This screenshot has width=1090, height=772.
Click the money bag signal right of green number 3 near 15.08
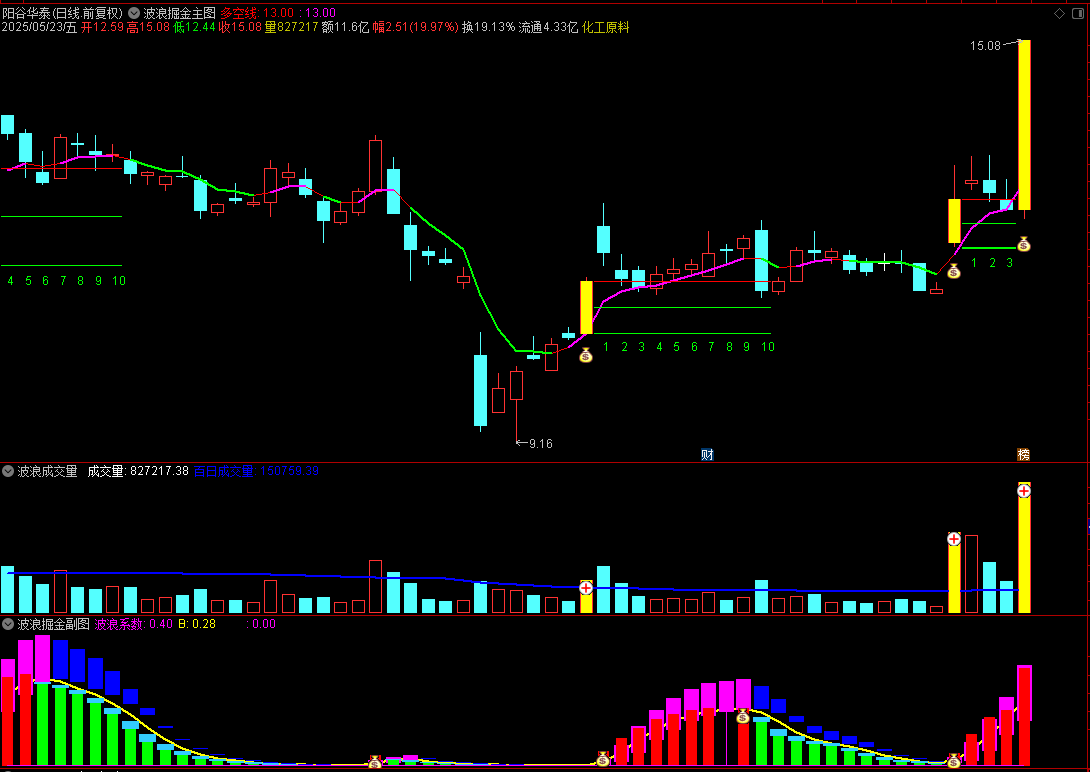(1023, 244)
